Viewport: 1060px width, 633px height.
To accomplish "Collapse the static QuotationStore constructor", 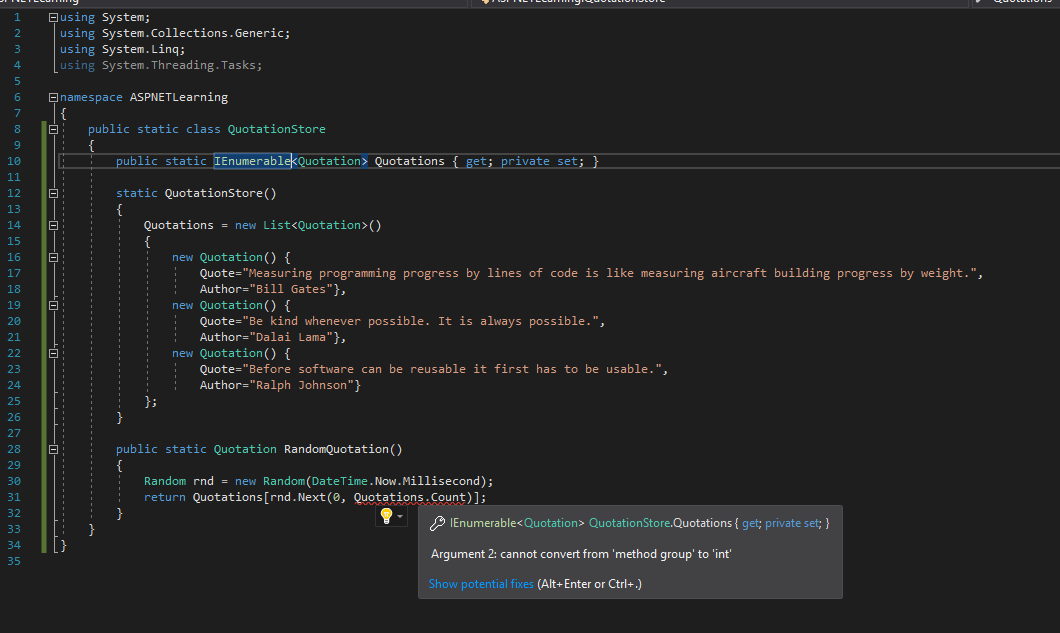I will [x=52, y=193].
